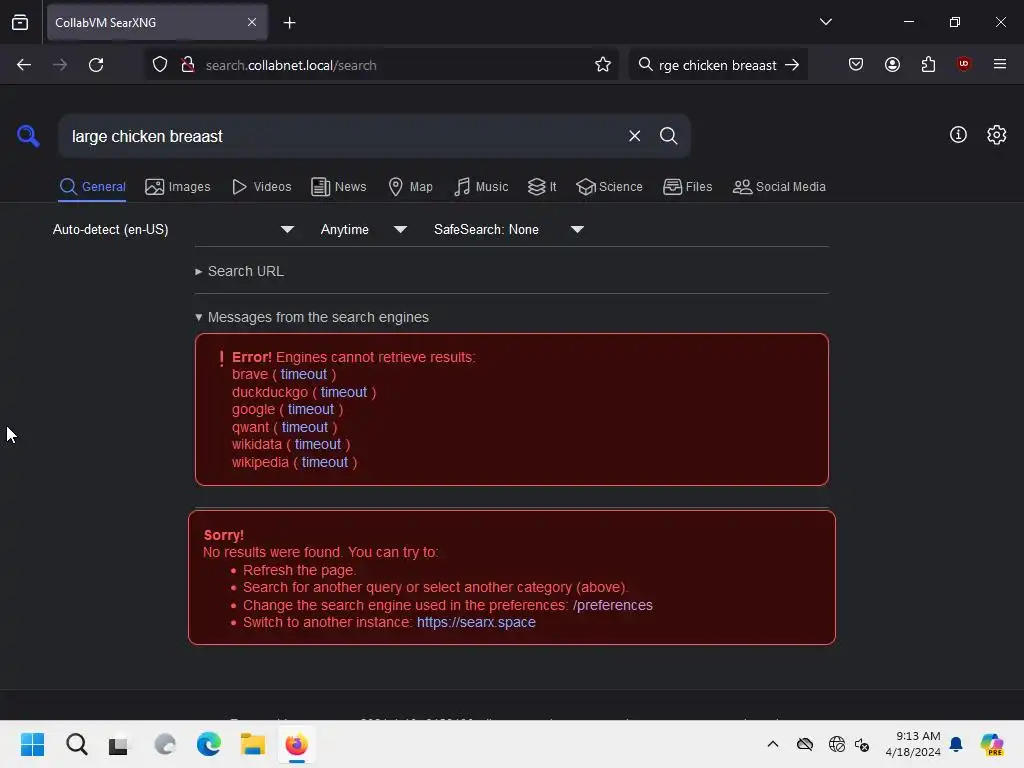Viewport: 1024px width, 768px height.
Task: Switch to the It category tab
Action: [x=542, y=187]
